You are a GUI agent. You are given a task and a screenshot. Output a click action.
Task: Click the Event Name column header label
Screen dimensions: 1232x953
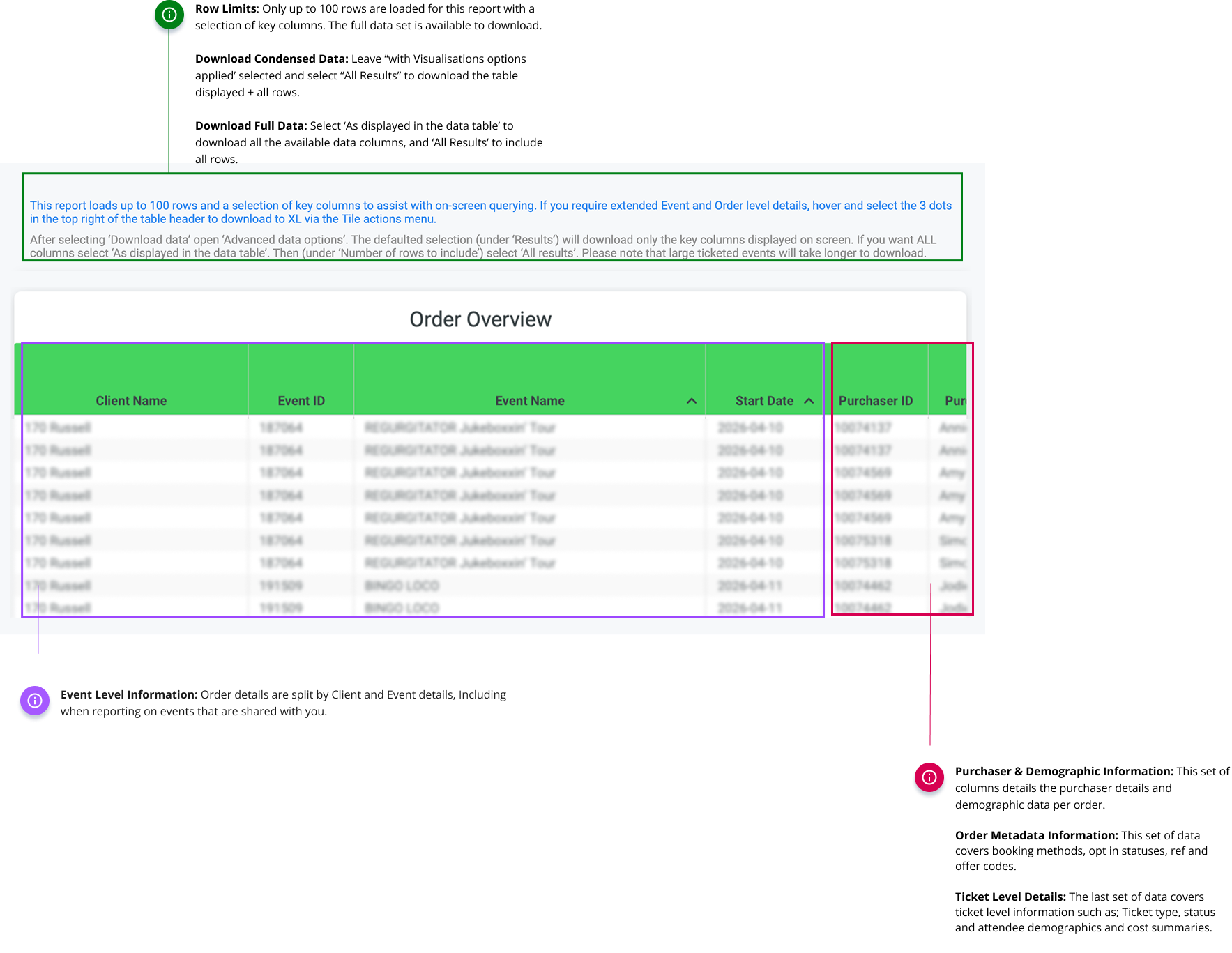pos(530,401)
